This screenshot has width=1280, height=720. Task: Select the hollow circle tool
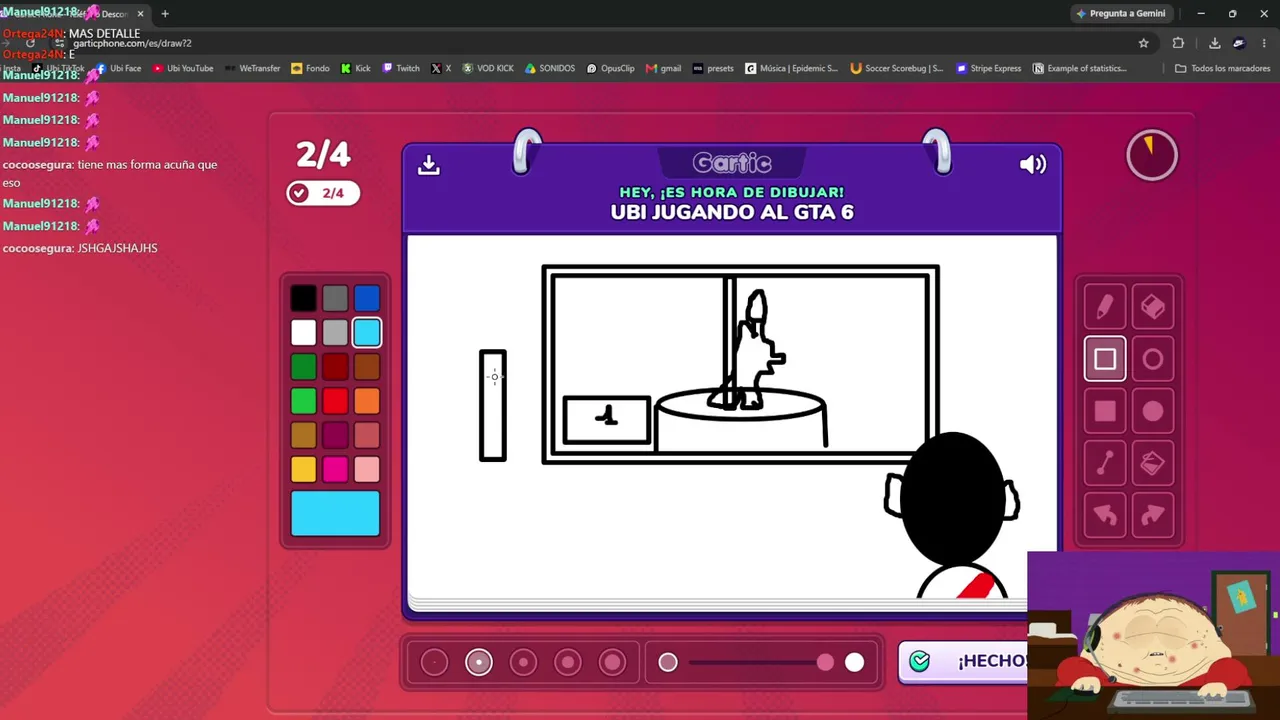pos(1153,359)
